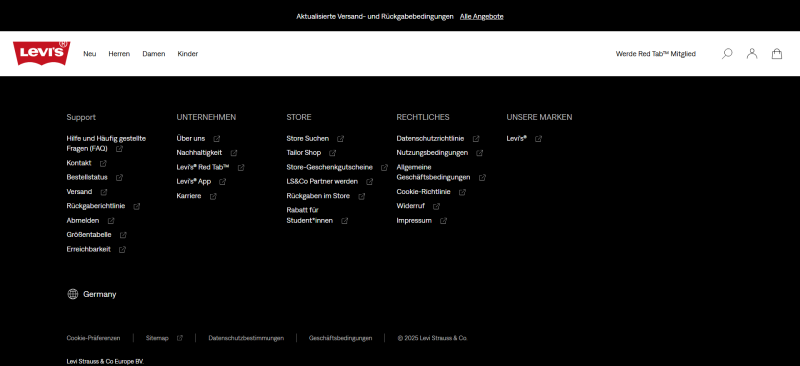Click external-link icon next to Abmelden
The width and height of the screenshot is (800, 366).
(x=111, y=221)
